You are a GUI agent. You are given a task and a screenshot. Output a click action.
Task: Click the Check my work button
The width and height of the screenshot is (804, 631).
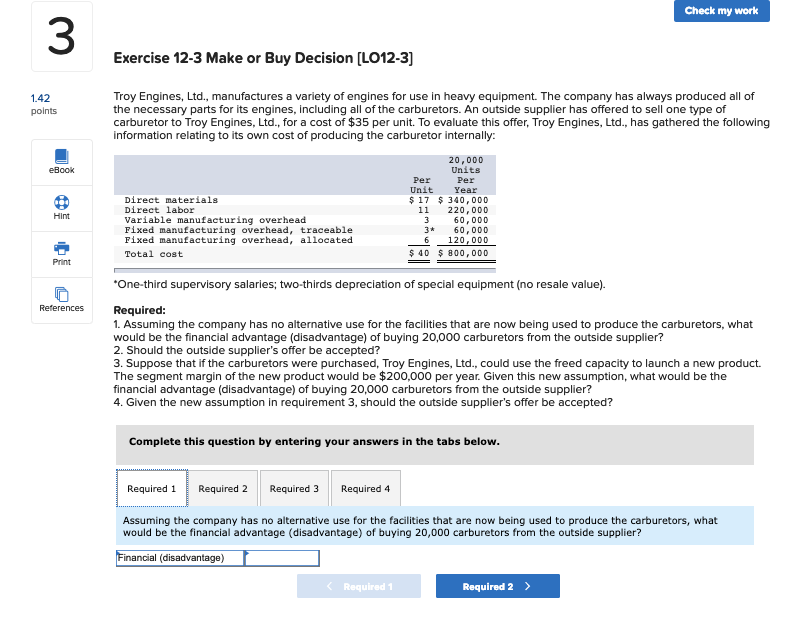(721, 11)
